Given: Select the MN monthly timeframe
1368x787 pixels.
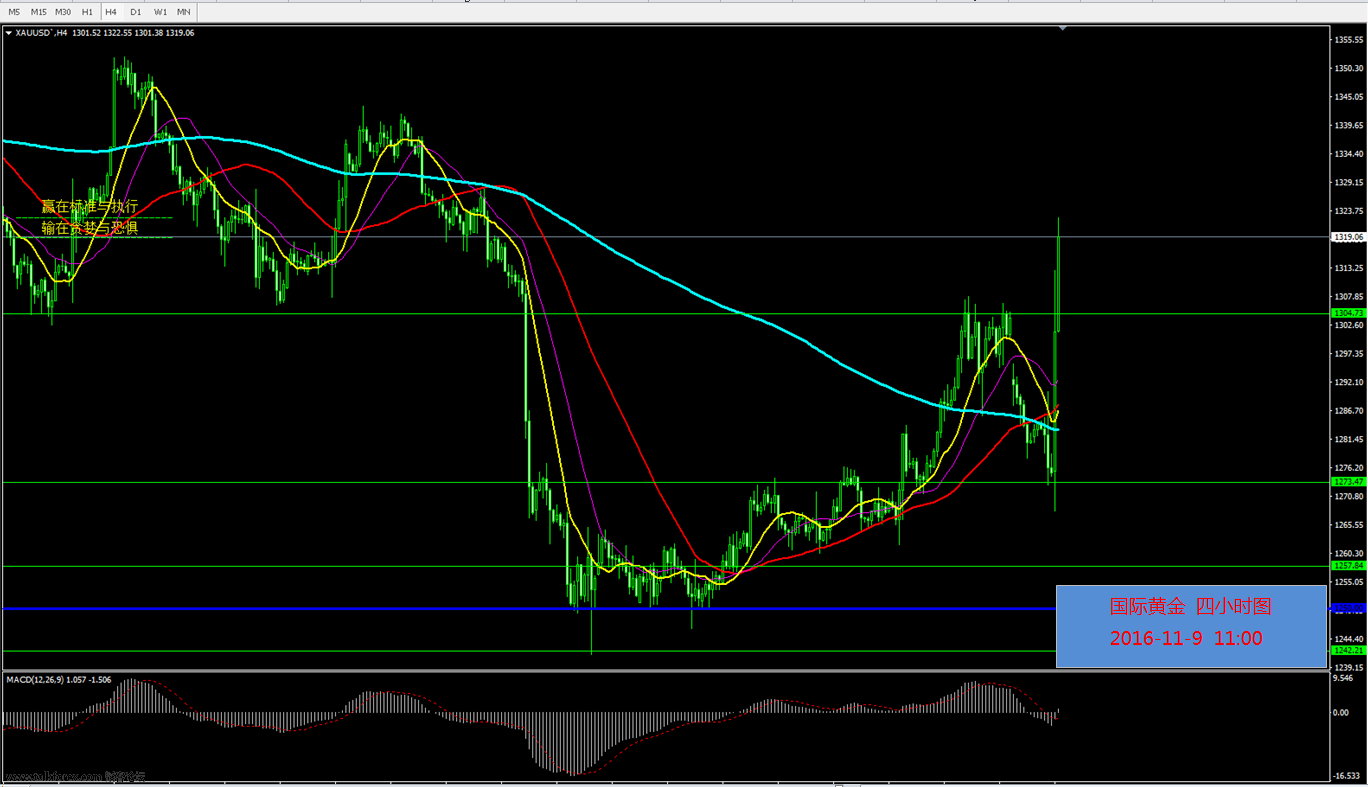Looking at the screenshot, I should click(184, 12).
